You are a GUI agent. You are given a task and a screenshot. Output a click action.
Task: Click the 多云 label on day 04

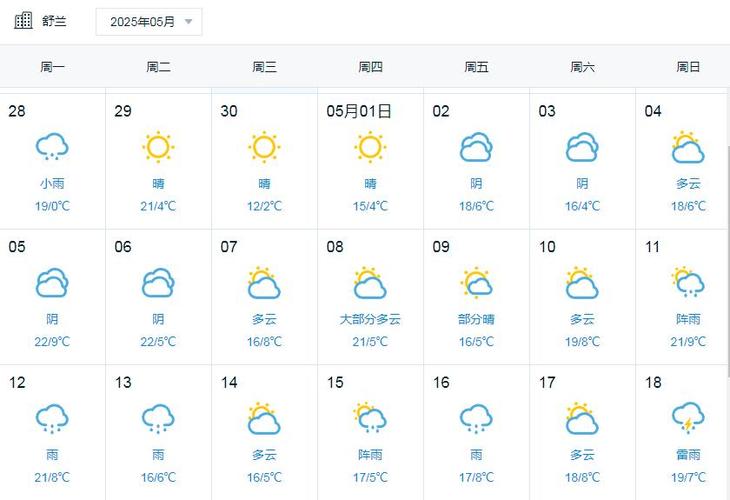point(688,183)
